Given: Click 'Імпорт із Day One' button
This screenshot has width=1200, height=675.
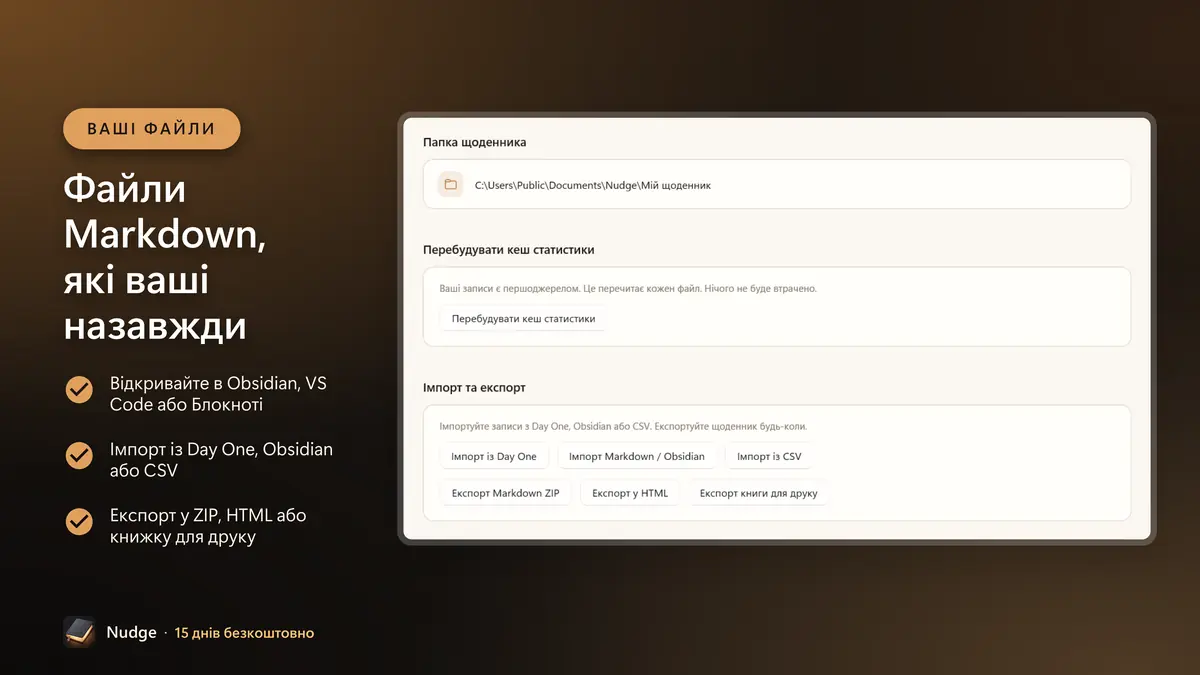Looking at the screenshot, I should tap(494, 456).
